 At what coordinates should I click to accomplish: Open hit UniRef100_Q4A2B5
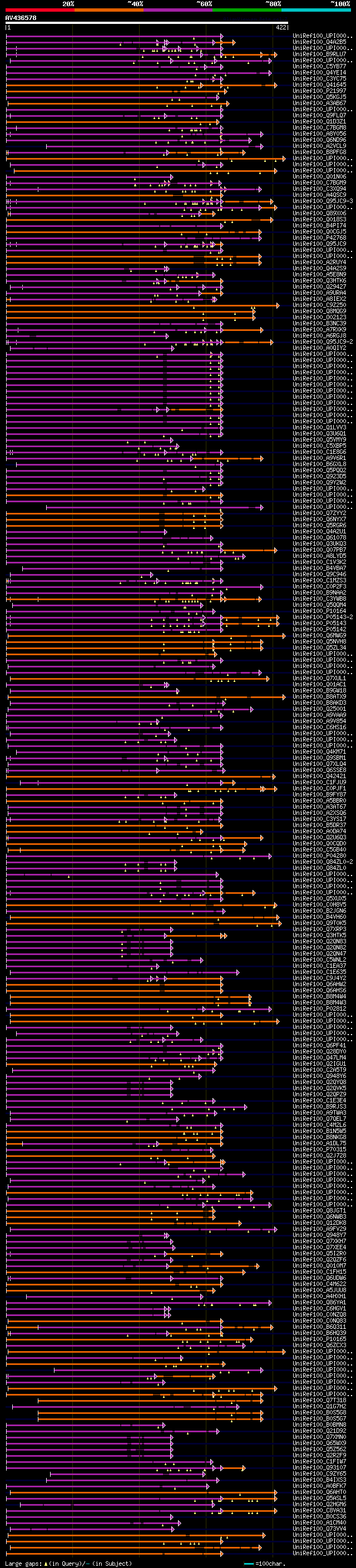[319, 42]
